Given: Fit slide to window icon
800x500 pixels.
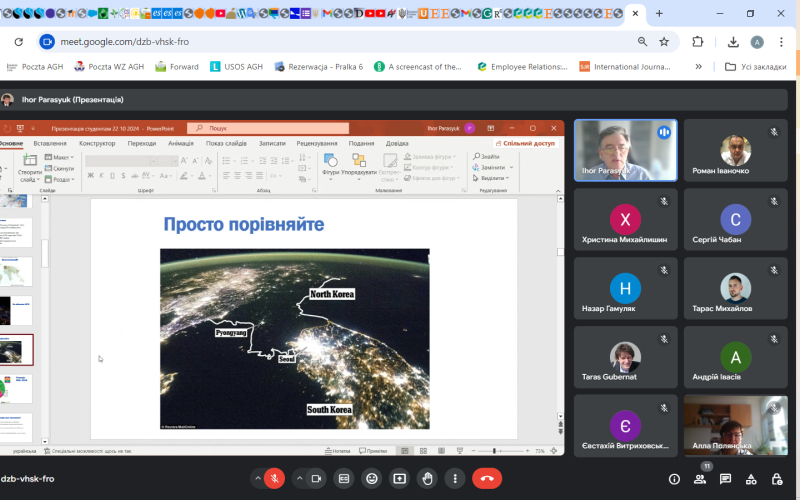Looking at the screenshot, I should [x=554, y=451].
